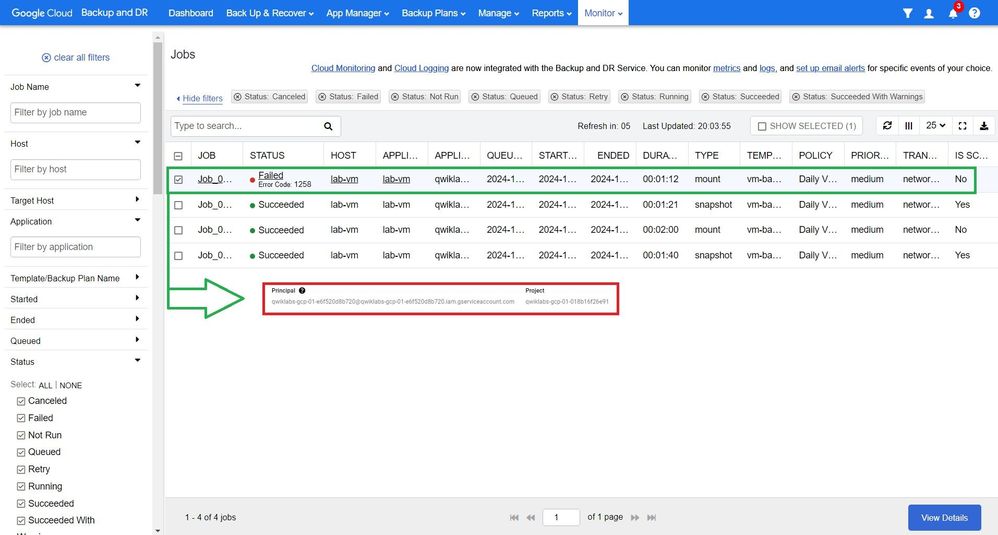Select the 00:01:21 snapshot job checkbox
This screenshot has height=535, width=998.
click(178, 205)
